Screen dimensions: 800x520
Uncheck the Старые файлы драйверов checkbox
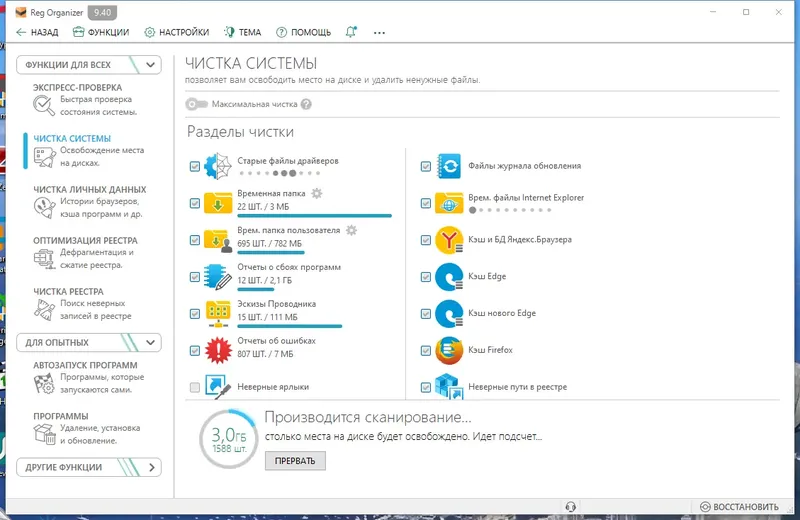(194, 166)
